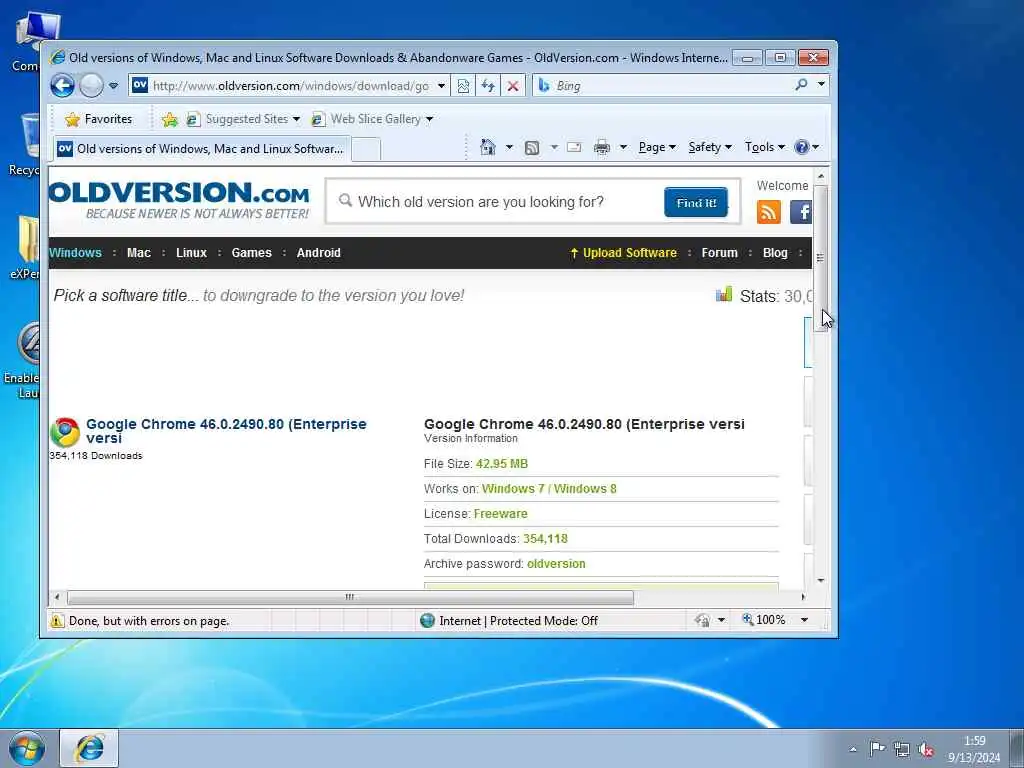Image resolution: width=1024 pixels, height=768 pixels.
Task: Click the page error warning icon in status bar
Action: (x=57, y=620)
